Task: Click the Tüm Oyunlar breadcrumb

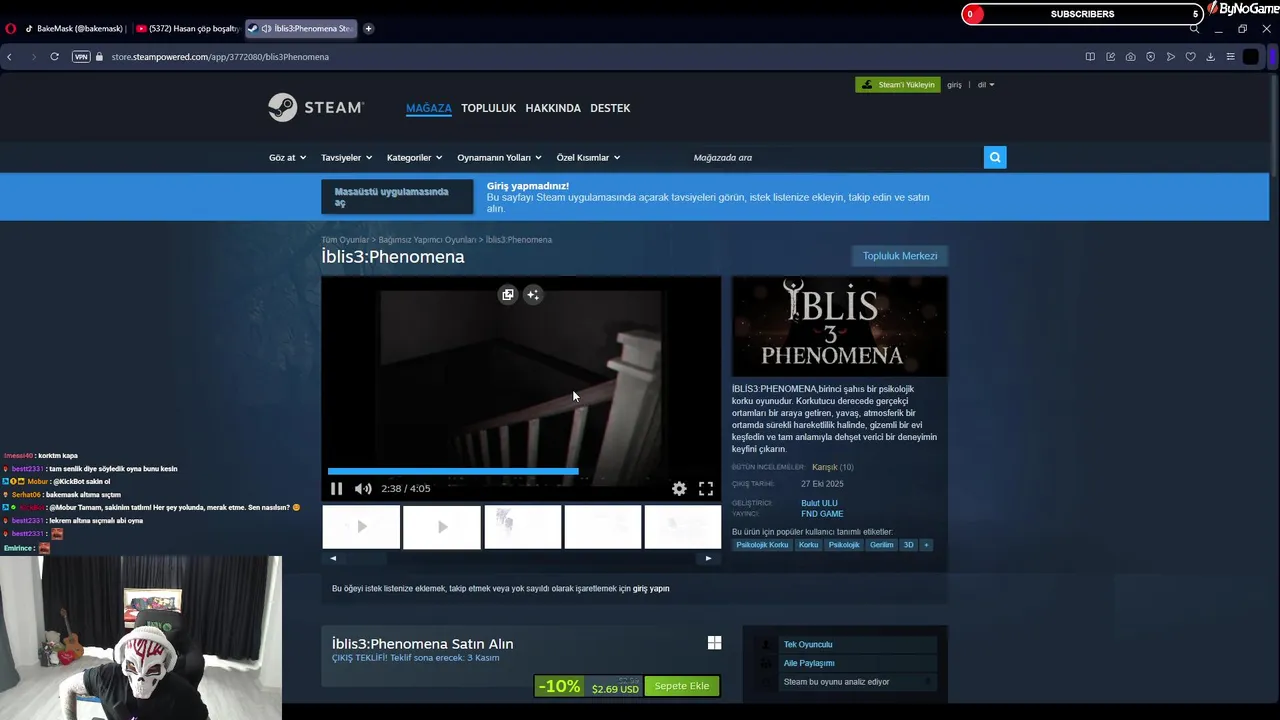Action: (x=345, y=240)
